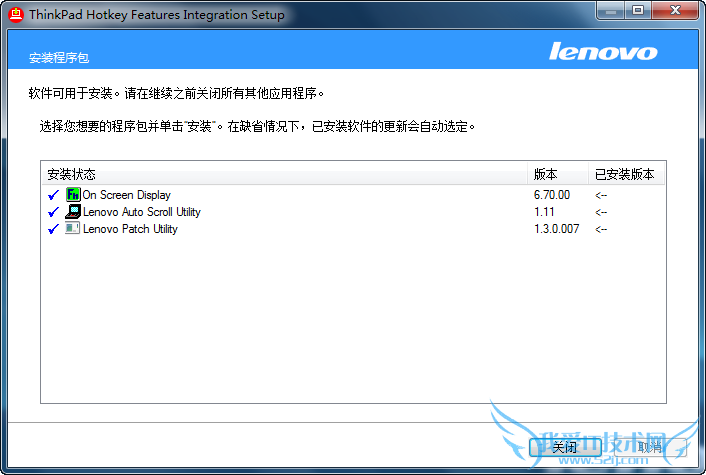Click the Lenovo Auto Scroll Utility laptop icon
Image resolution: width=706 pixels, height=475 pixels.
(73, 211)
